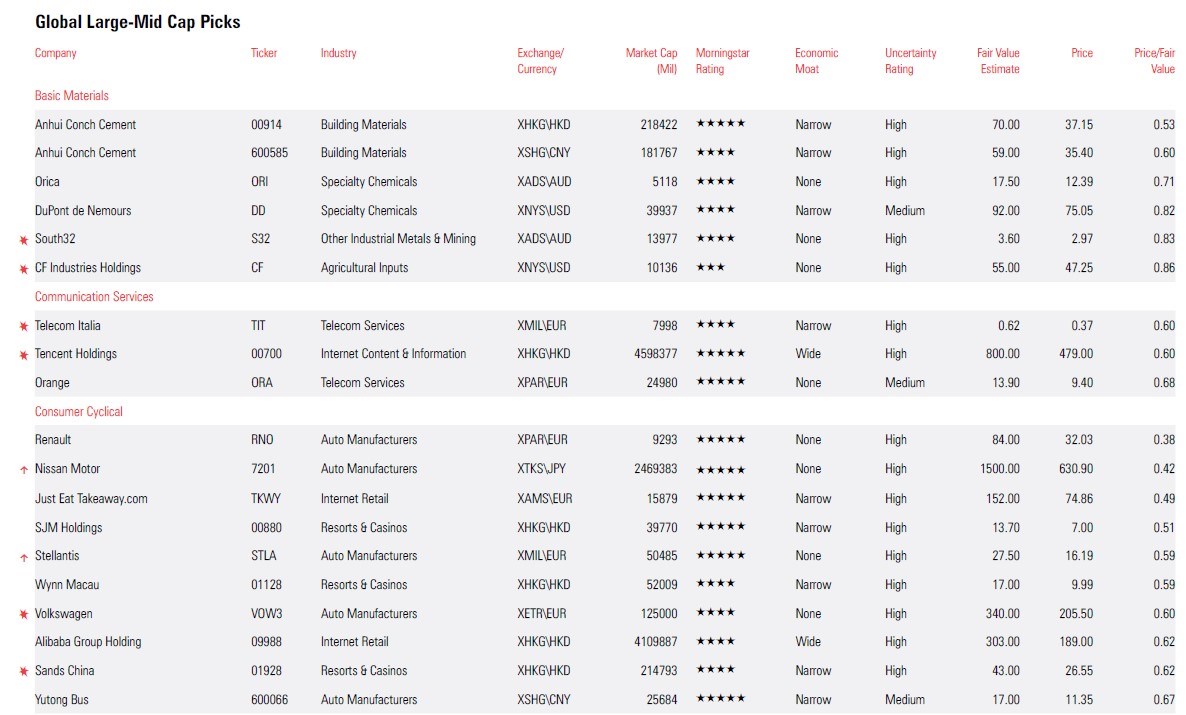Open the Consumer Cyclical section heading
The height and width of the screenshot is (715, 1186).
pos(79,412)
